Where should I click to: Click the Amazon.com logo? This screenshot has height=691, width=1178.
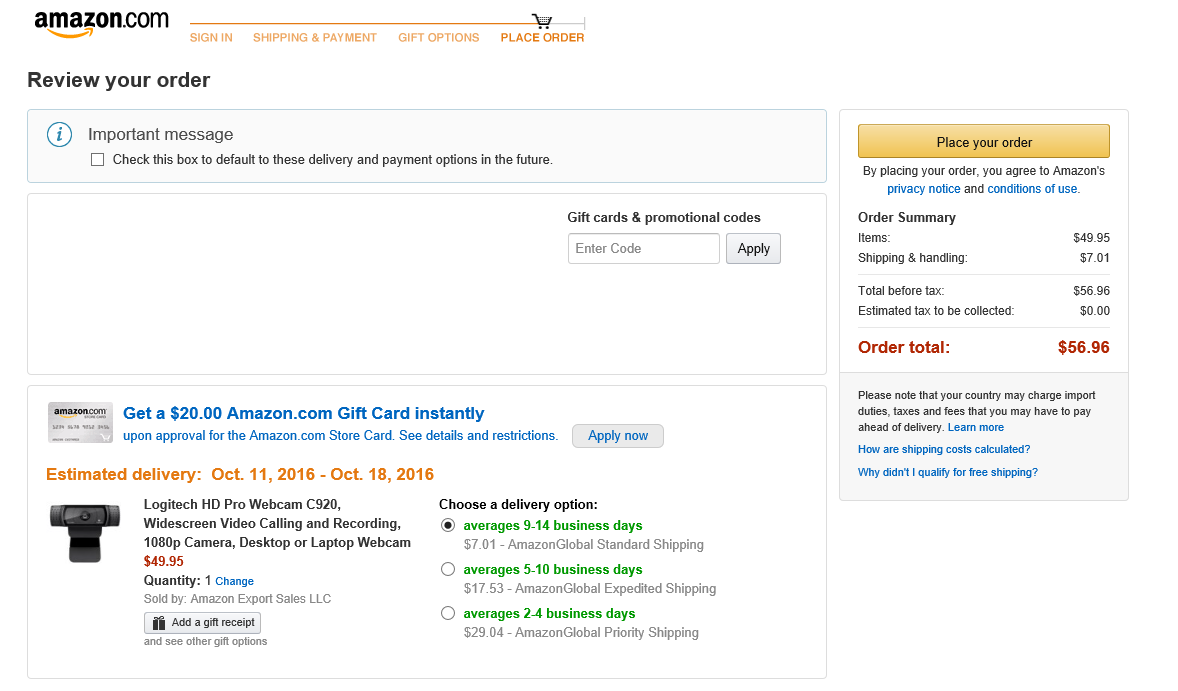point(101,24)
